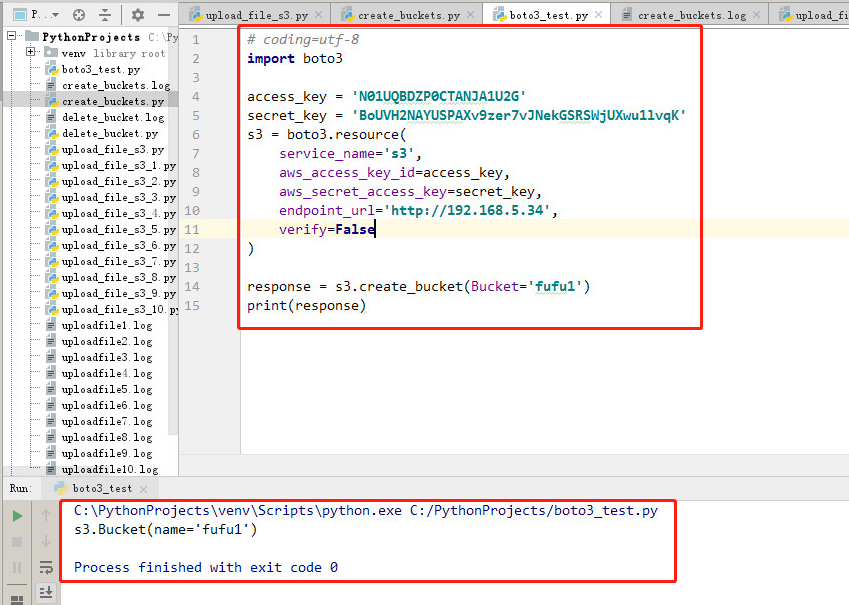Viewport: 849px width, 605px height.
Task: Hide the project panel with the minus icon
Action: [164, 15]
